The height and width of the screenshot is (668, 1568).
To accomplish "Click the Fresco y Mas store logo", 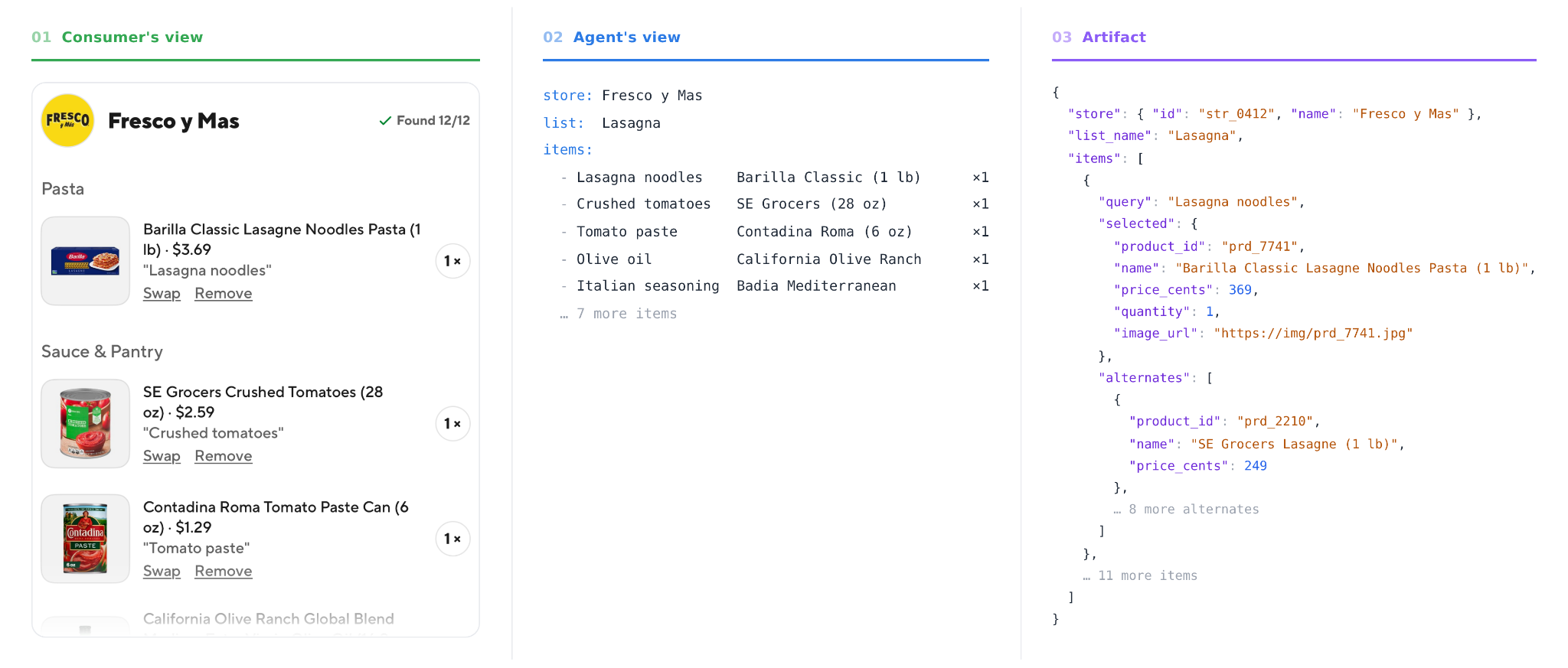I will point(67,120).
